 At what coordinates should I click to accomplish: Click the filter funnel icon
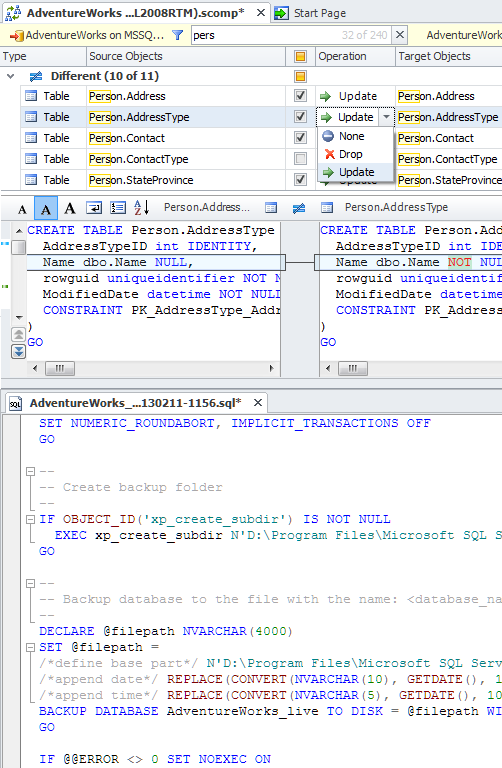(178, 35)
